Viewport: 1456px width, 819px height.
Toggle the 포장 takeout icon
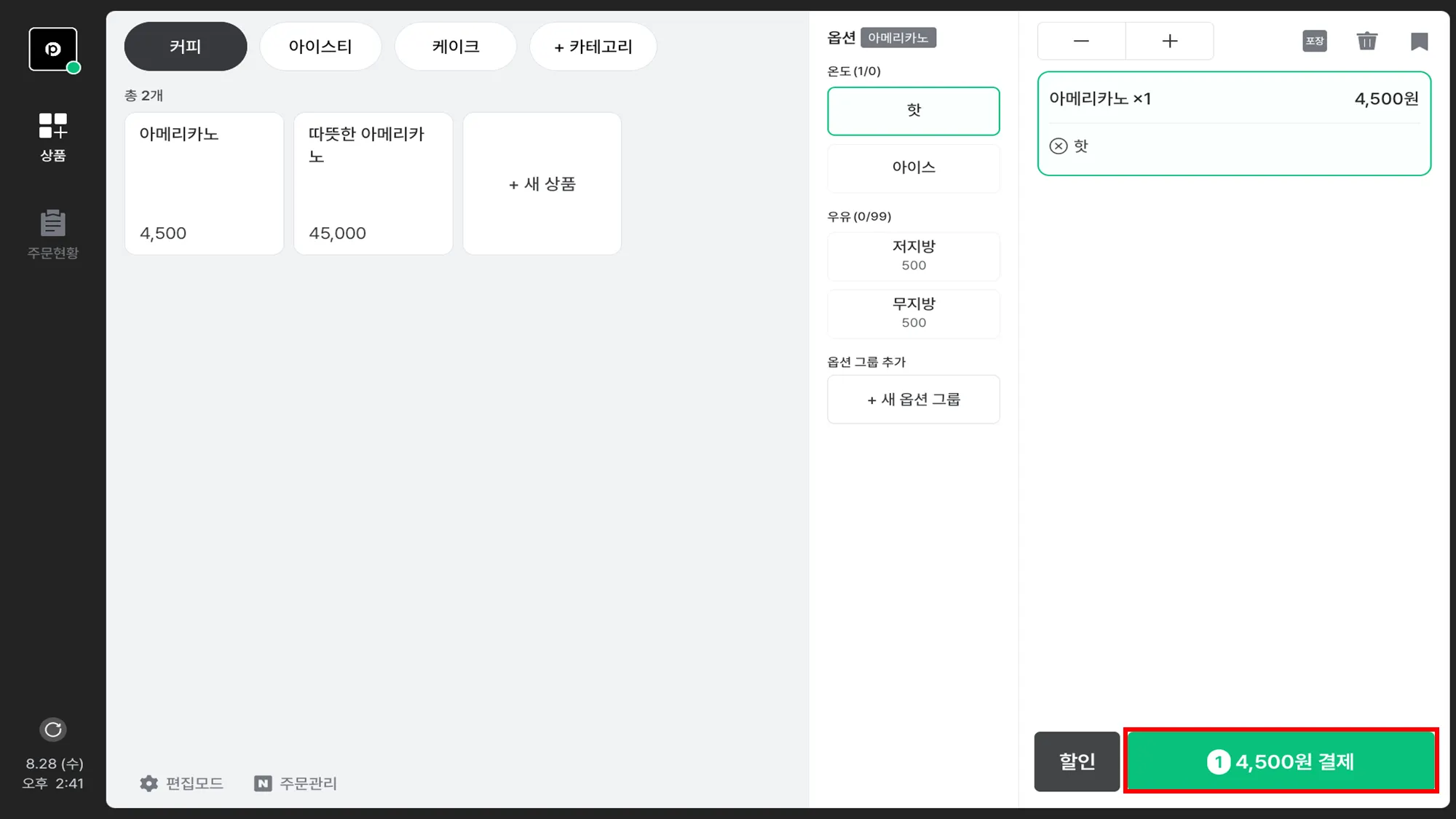pos(1314,41)
